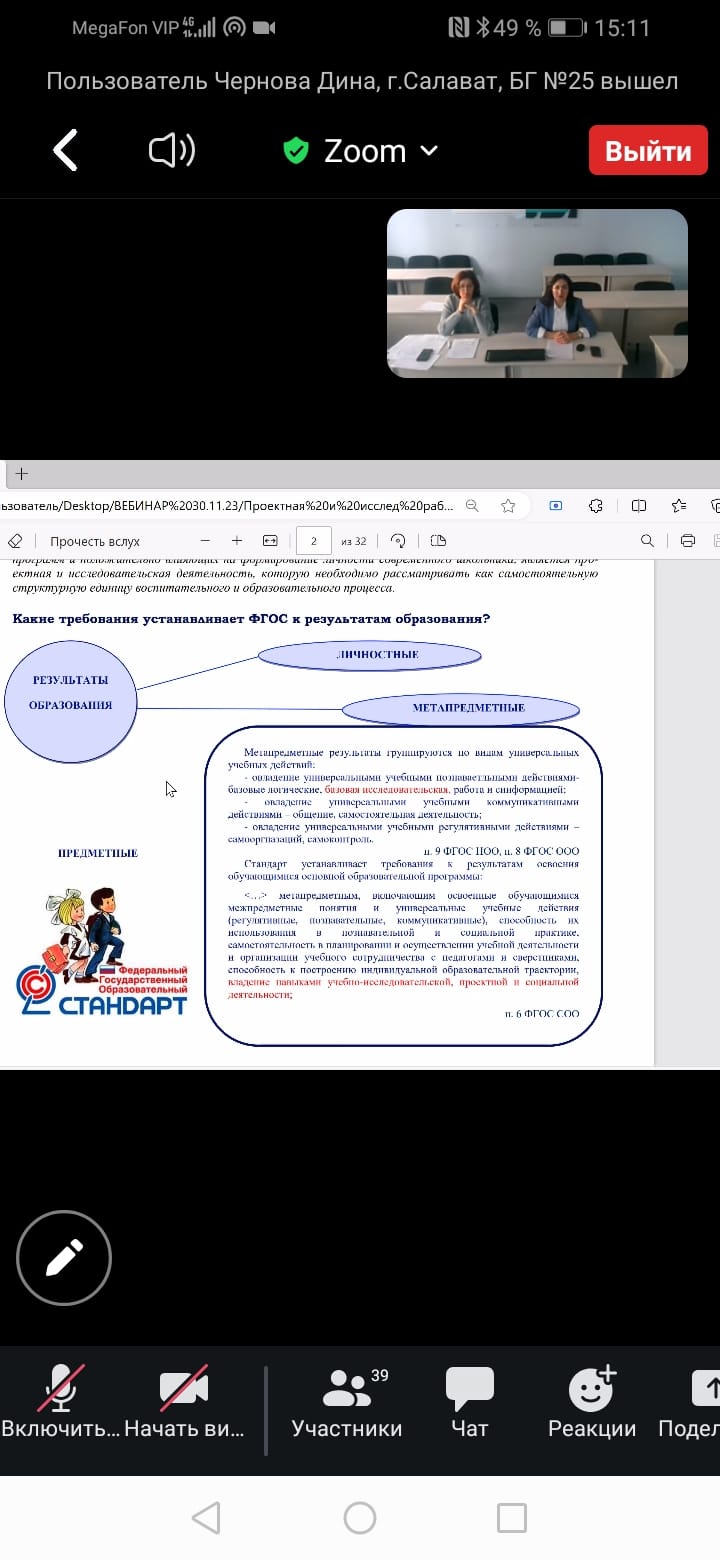Go back using the left chevron arrow
Image resolution: width=720 pixels, height=1560 pixels.
(66, 151)
